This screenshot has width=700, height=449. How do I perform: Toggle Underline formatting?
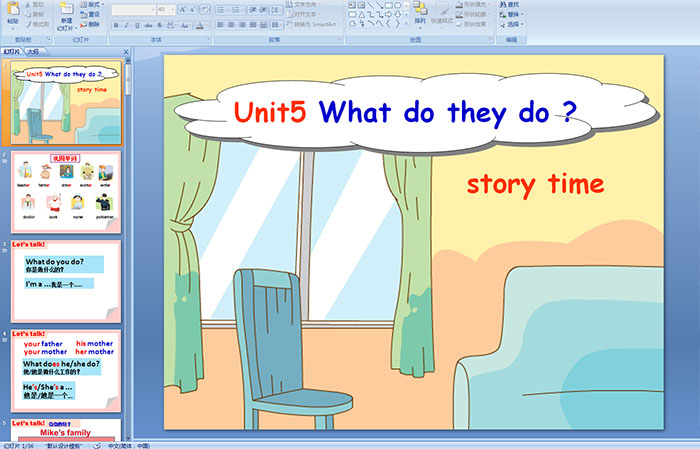137,25
